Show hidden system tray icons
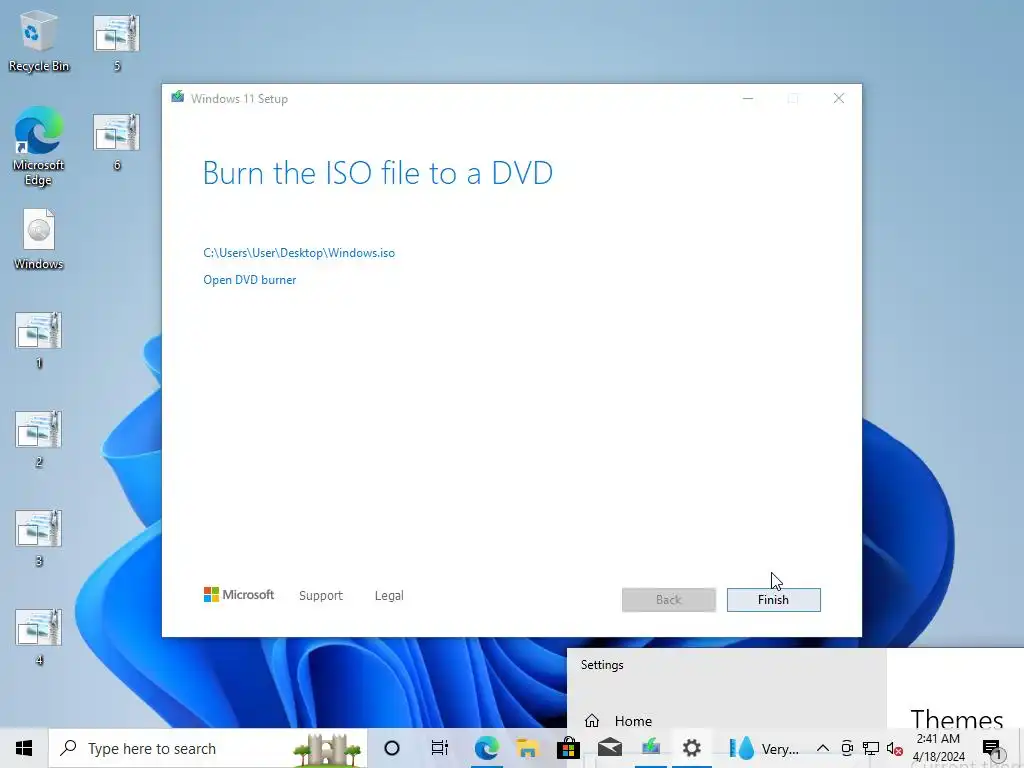The height and width of the screenshot is (768, 1024). [823, 748]
